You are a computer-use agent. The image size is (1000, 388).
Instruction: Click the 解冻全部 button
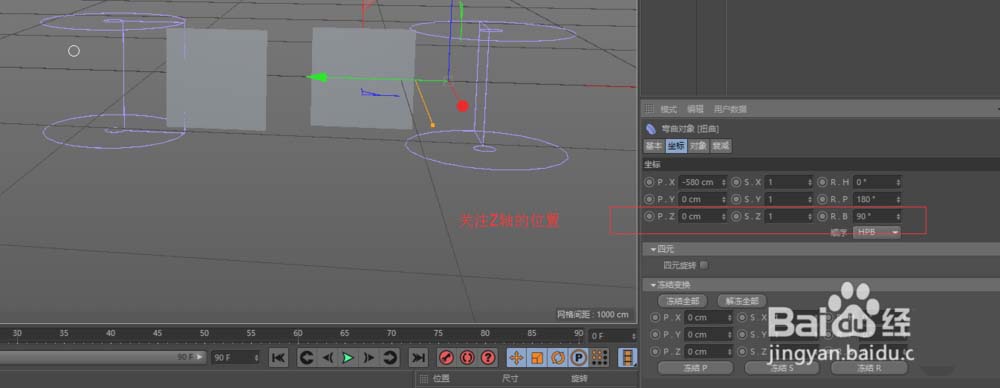point(741,301)
